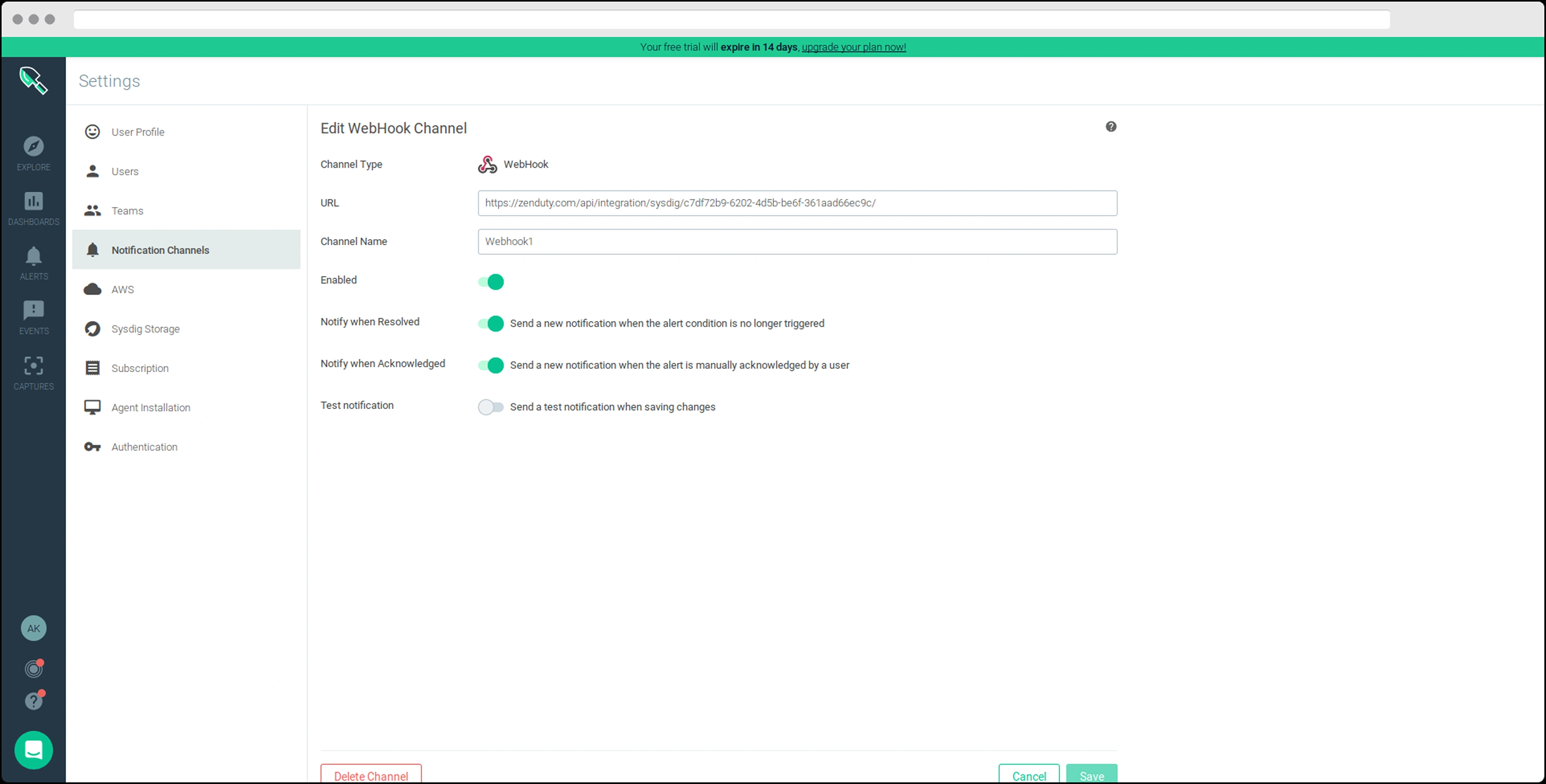
Task: Follow the upgrade your plan now link
Action: [x=854, y=48]
